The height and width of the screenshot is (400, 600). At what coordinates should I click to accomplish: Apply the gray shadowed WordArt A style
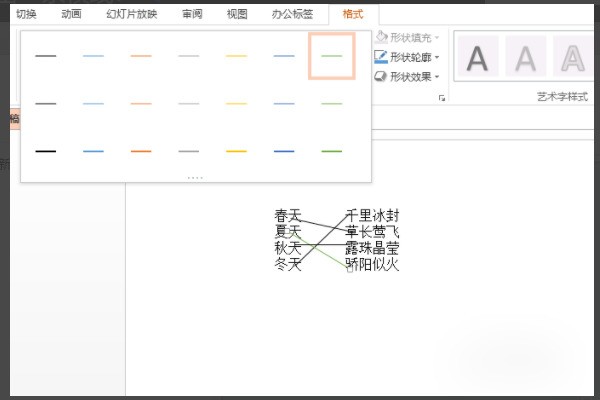coord(525,56)
